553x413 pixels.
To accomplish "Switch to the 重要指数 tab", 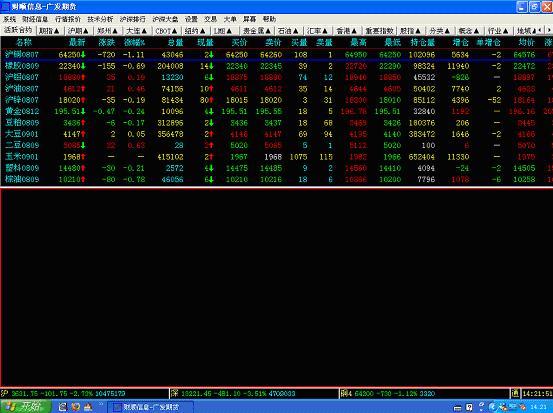I will pyautogui.click(x=379, y=31).
